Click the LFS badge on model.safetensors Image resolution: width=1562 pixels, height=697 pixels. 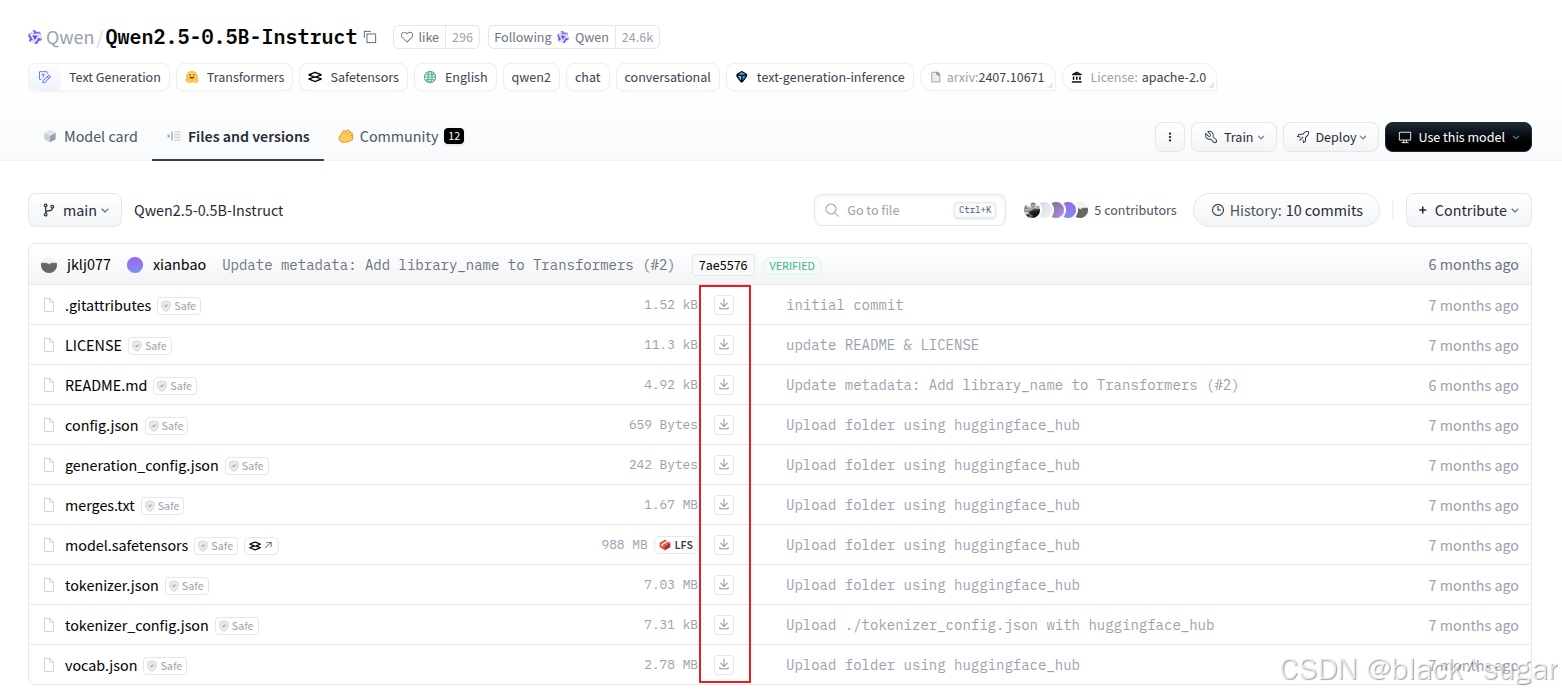[676, 545]
